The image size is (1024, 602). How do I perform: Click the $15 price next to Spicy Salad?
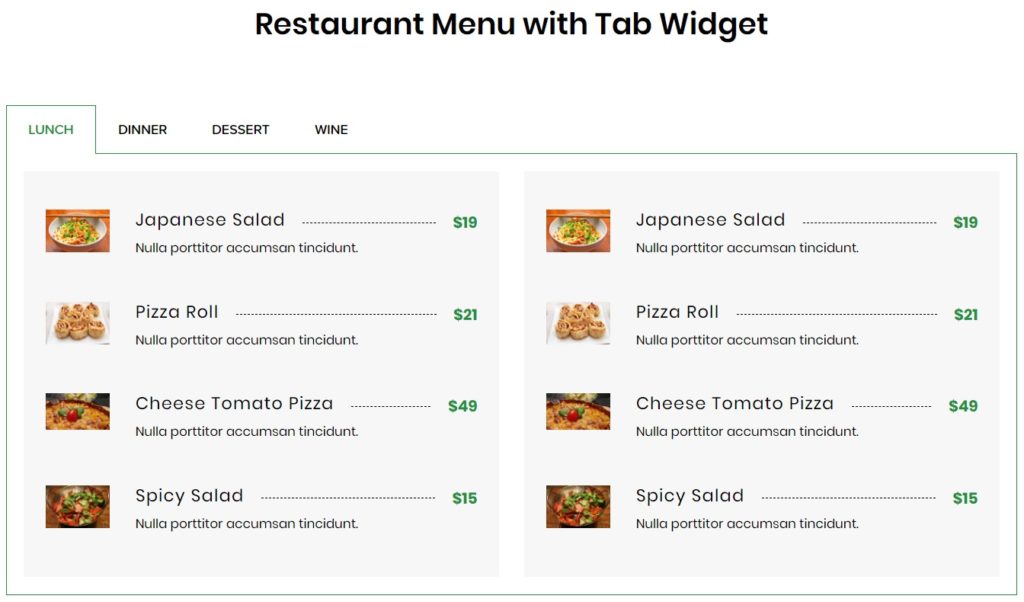(x=464, y=498)
